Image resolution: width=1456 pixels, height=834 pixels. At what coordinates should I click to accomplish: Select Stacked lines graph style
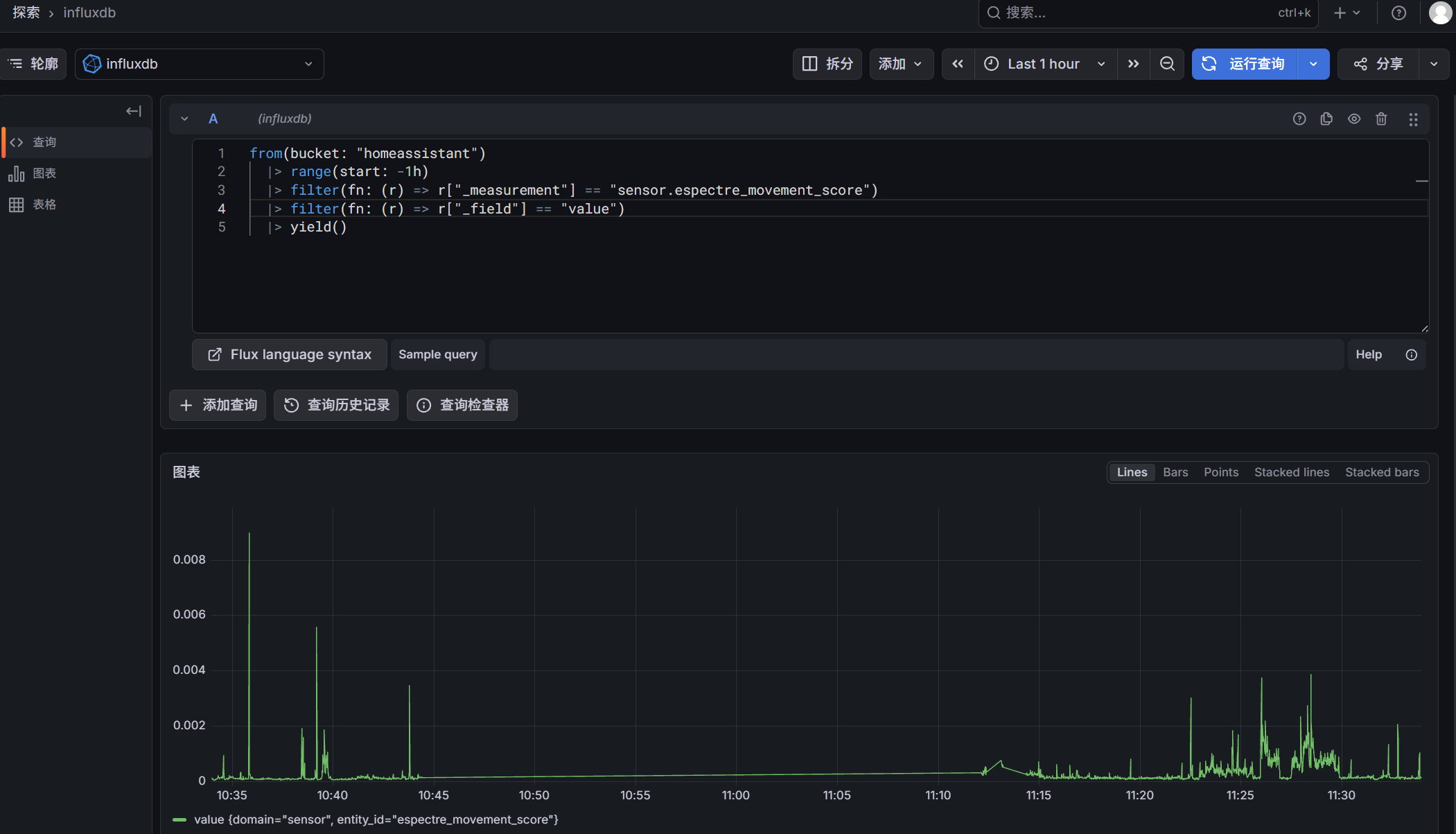coord(1291,472)
